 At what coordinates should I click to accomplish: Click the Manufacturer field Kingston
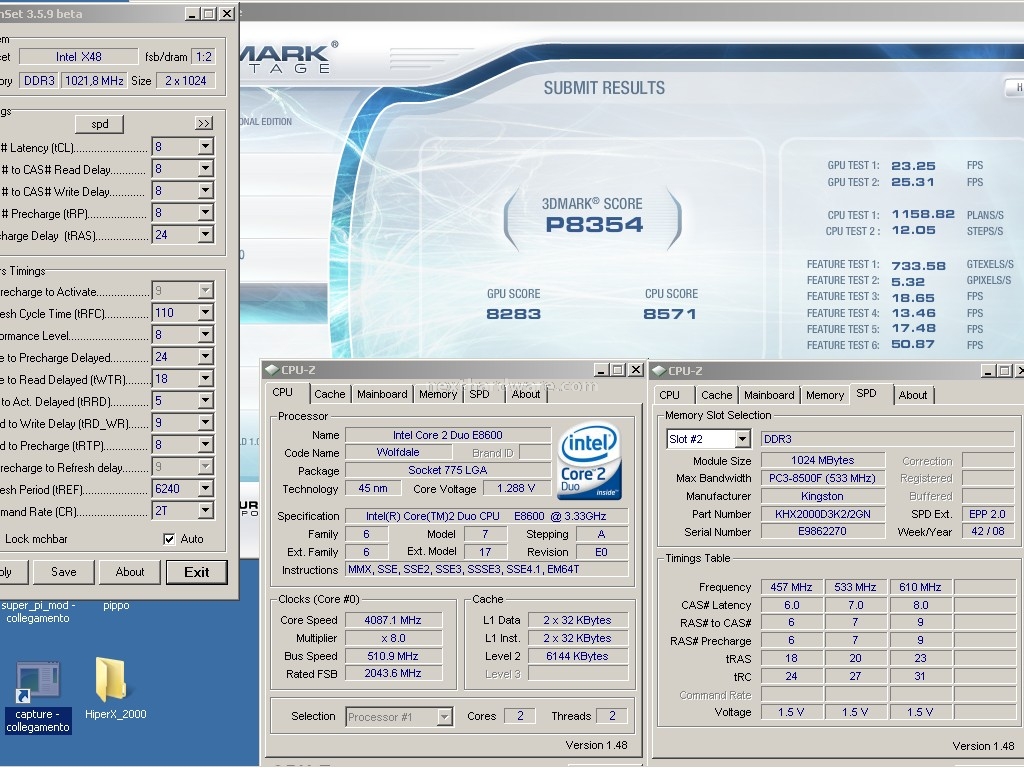coord(822,496)
